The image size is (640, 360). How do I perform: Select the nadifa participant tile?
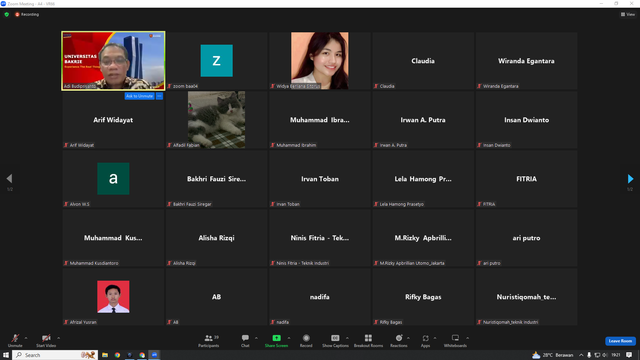[320, 297]
